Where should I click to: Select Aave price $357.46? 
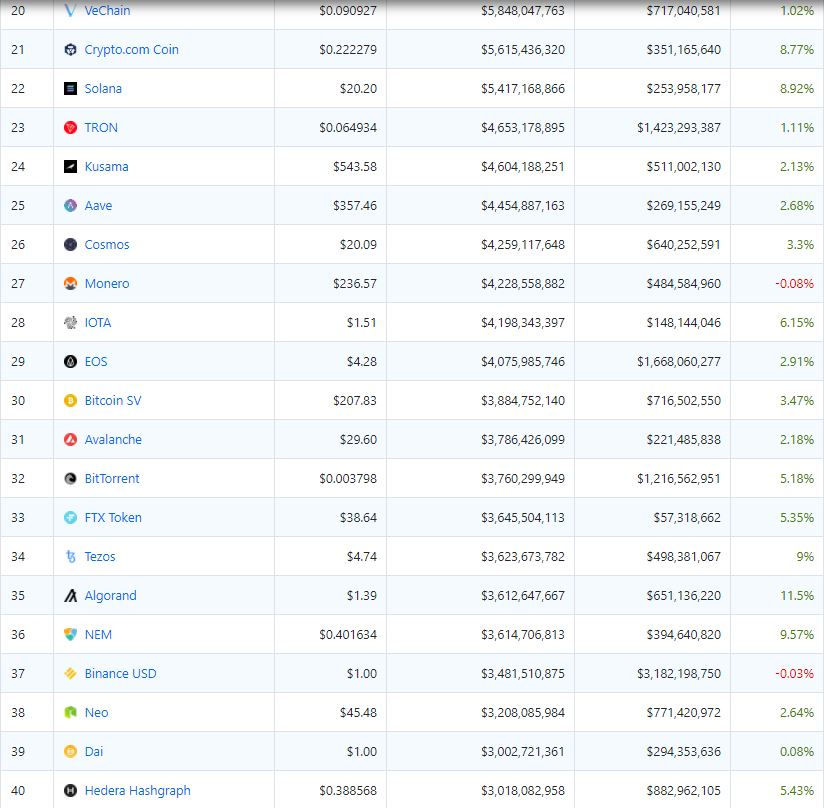pos(355,205)
